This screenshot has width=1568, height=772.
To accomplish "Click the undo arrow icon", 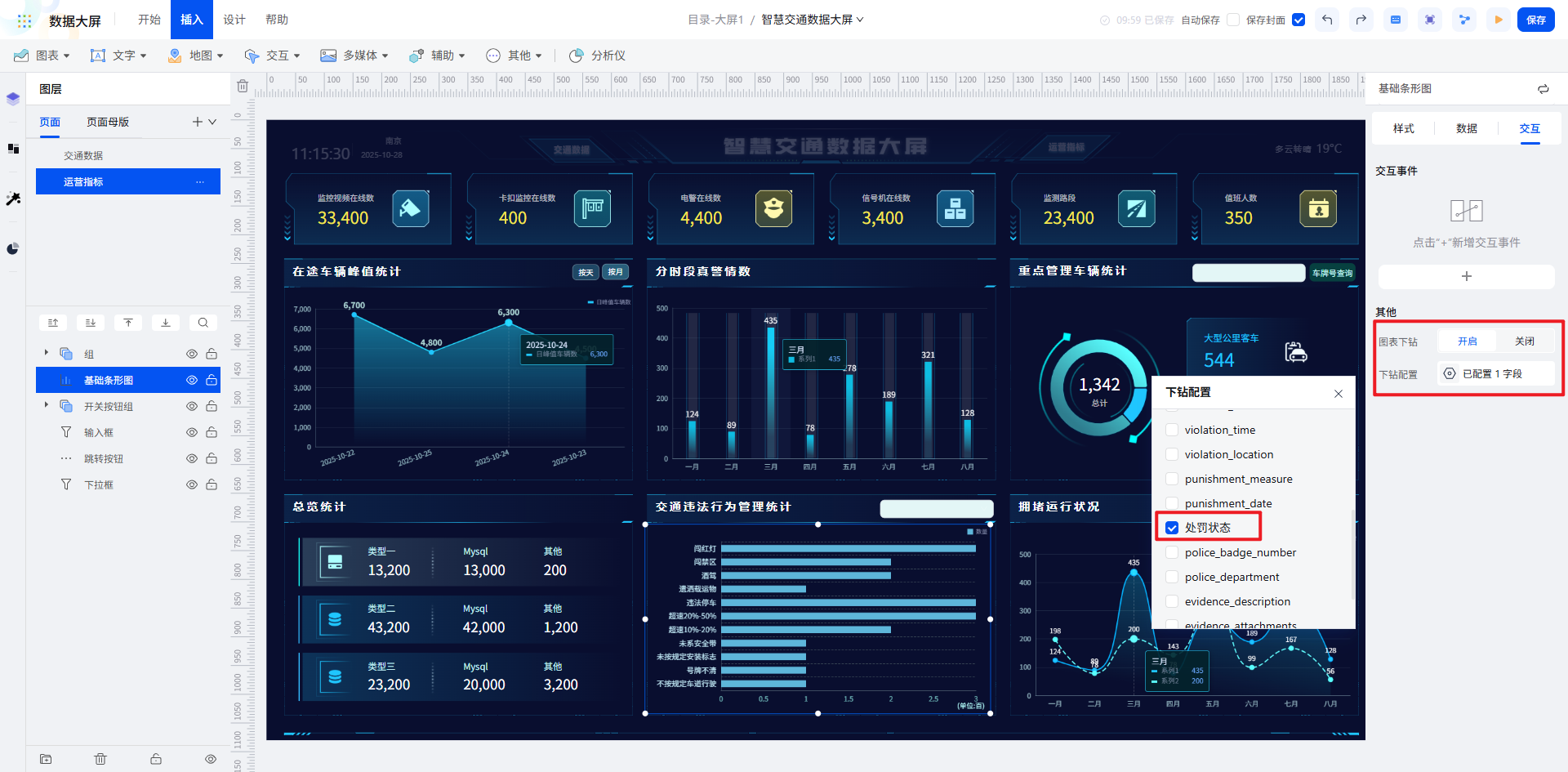I will [1327, 20].
